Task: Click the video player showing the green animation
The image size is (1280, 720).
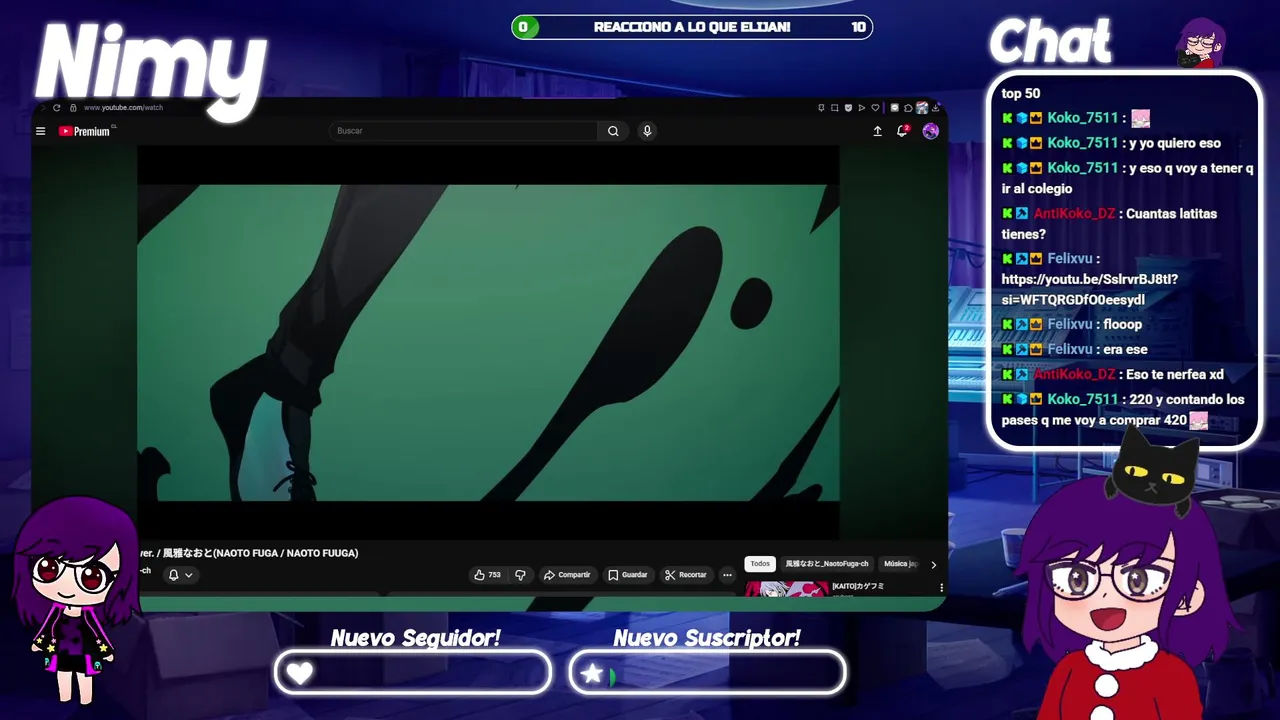Action: pyautogui.click(x=488, y=342)
